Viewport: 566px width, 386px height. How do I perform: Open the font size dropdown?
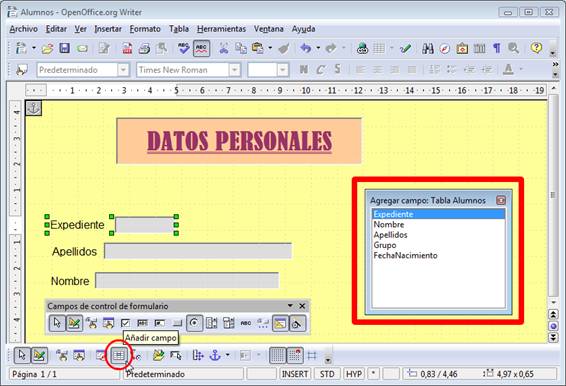click(x=283, y=70)
